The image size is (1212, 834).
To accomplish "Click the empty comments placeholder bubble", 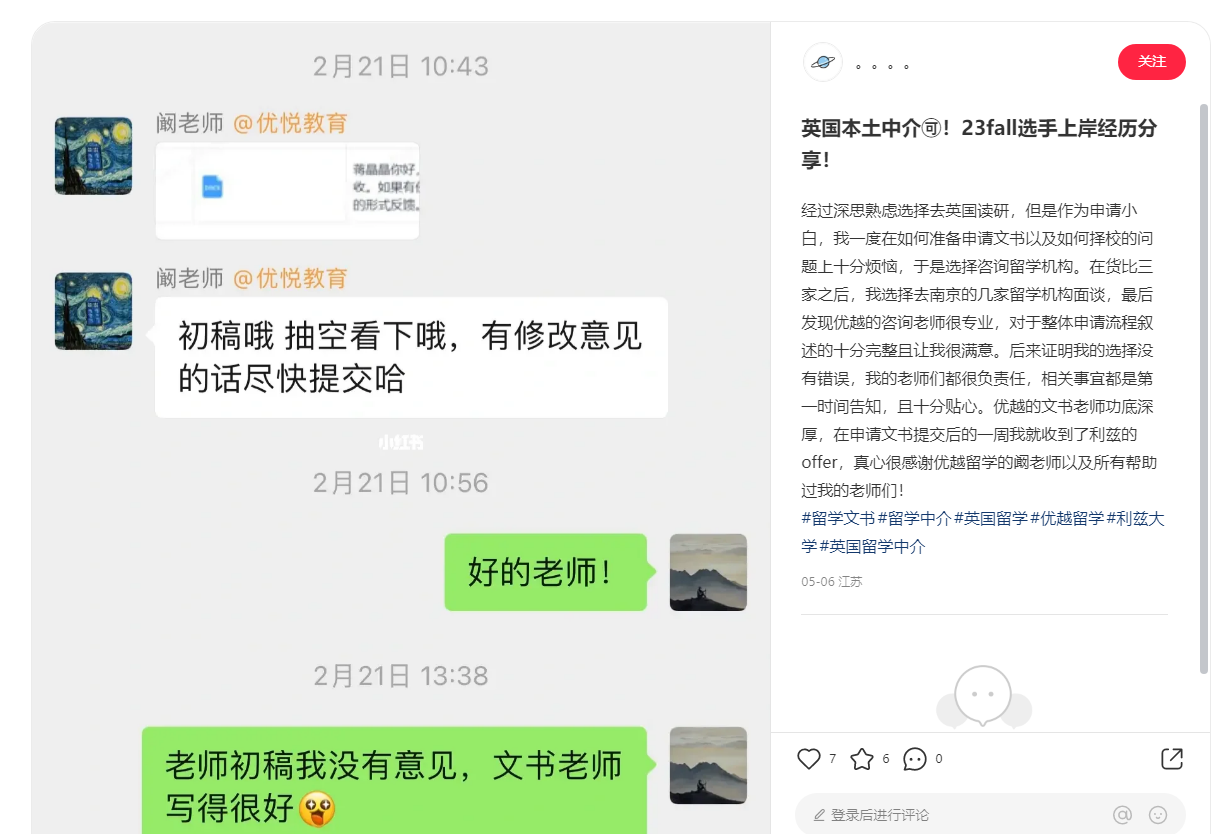I will 984,697.
